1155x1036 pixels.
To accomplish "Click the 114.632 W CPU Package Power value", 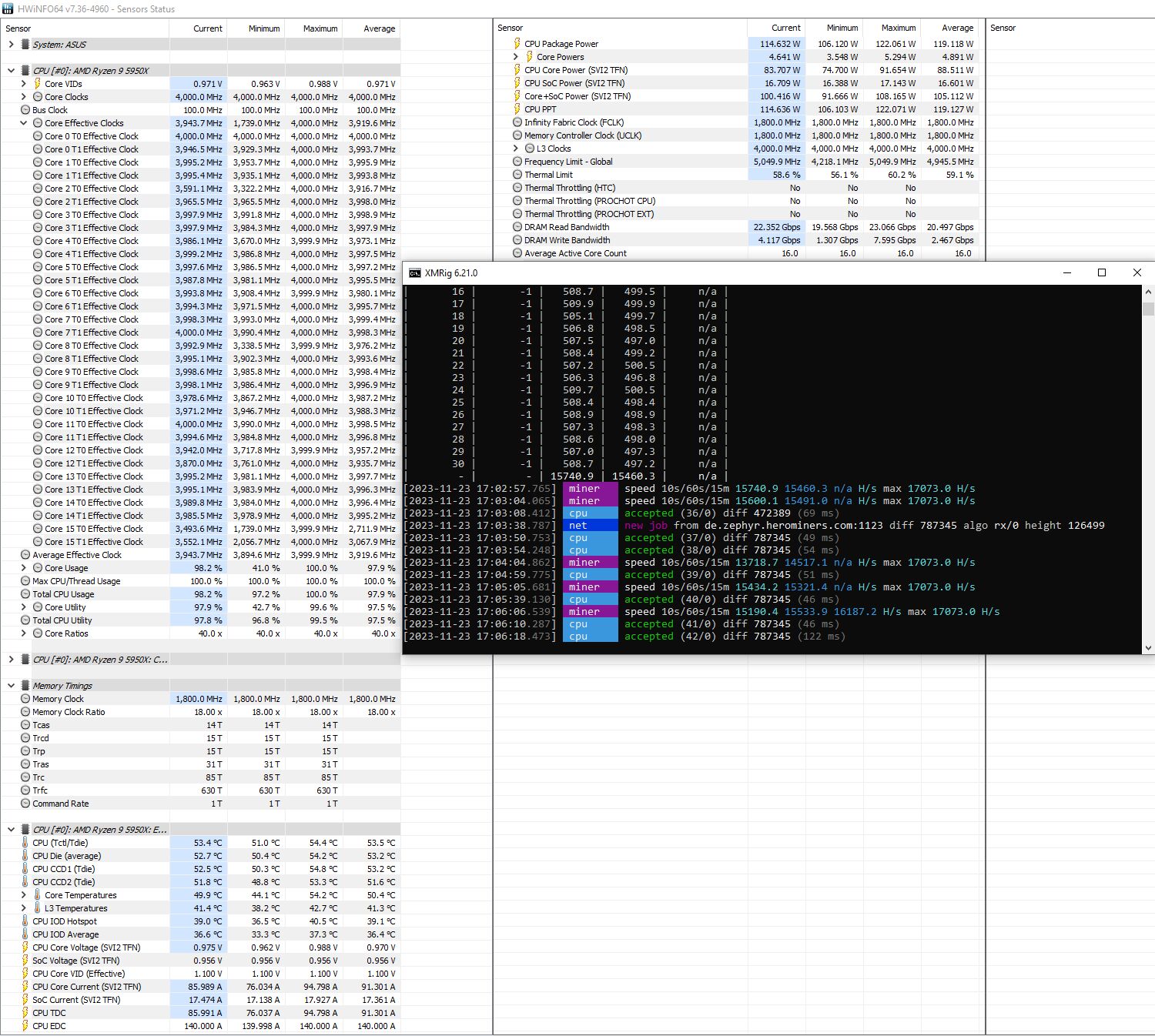I will click(780, 44).
